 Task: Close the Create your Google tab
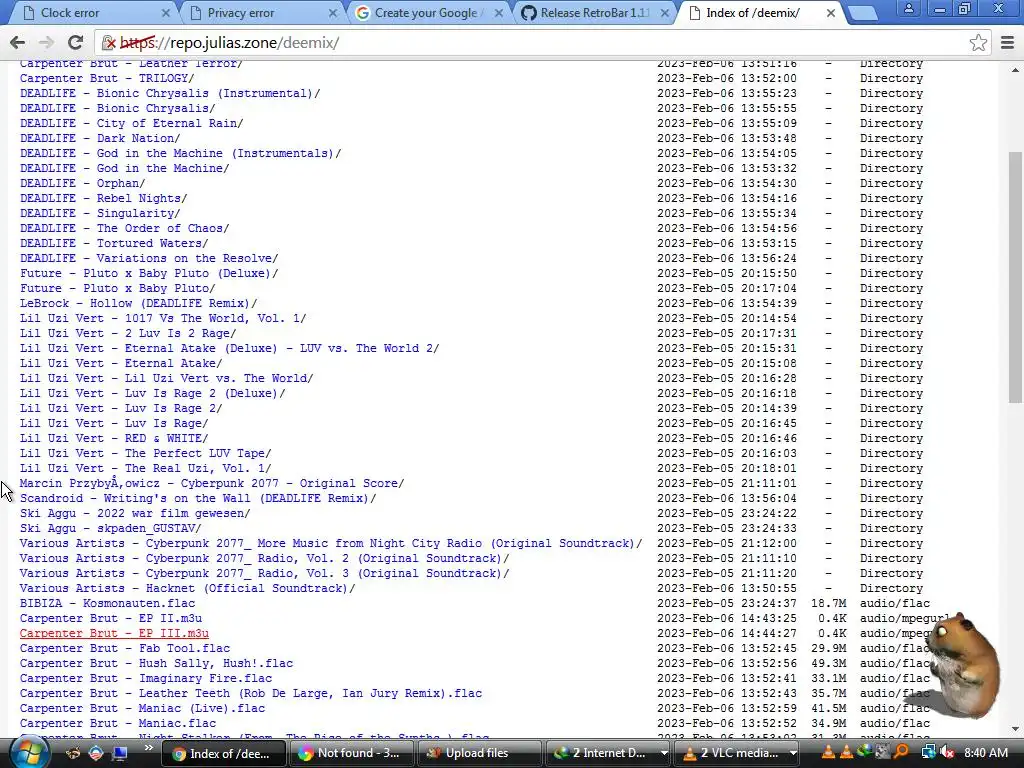499,13
